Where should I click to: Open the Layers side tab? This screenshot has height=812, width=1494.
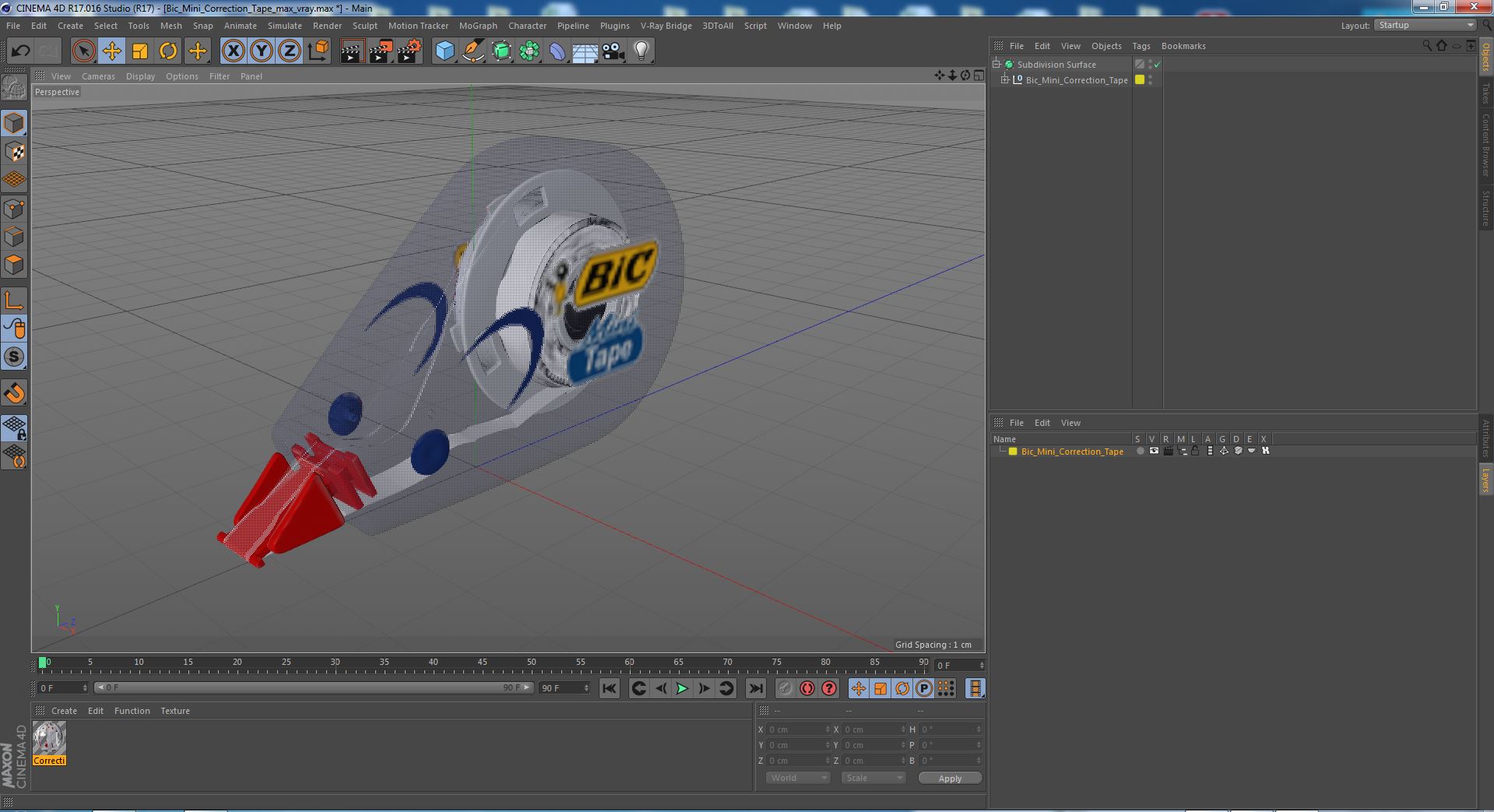coord(1485,479)
